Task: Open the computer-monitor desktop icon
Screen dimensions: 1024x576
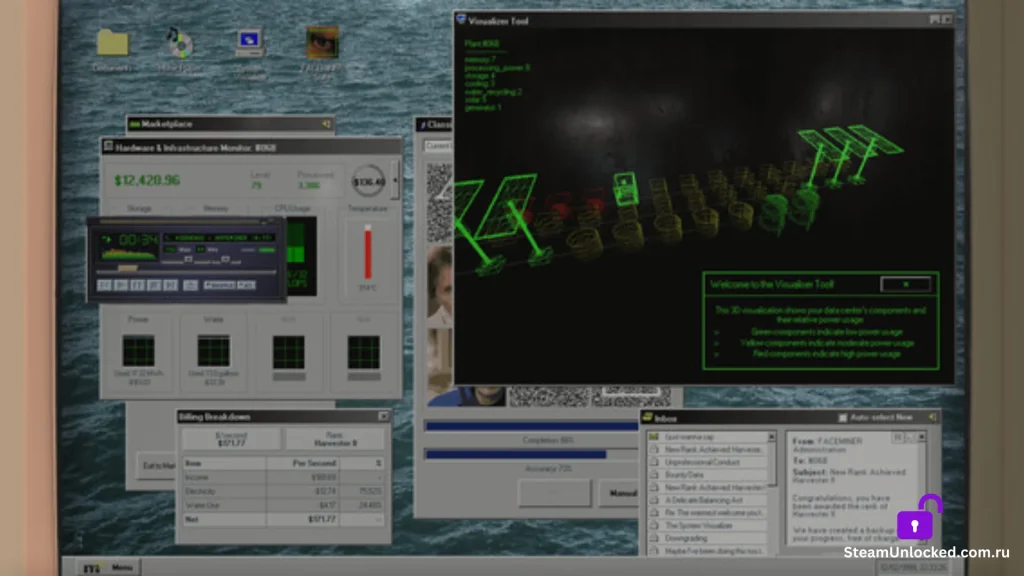Action: point(249,43)
